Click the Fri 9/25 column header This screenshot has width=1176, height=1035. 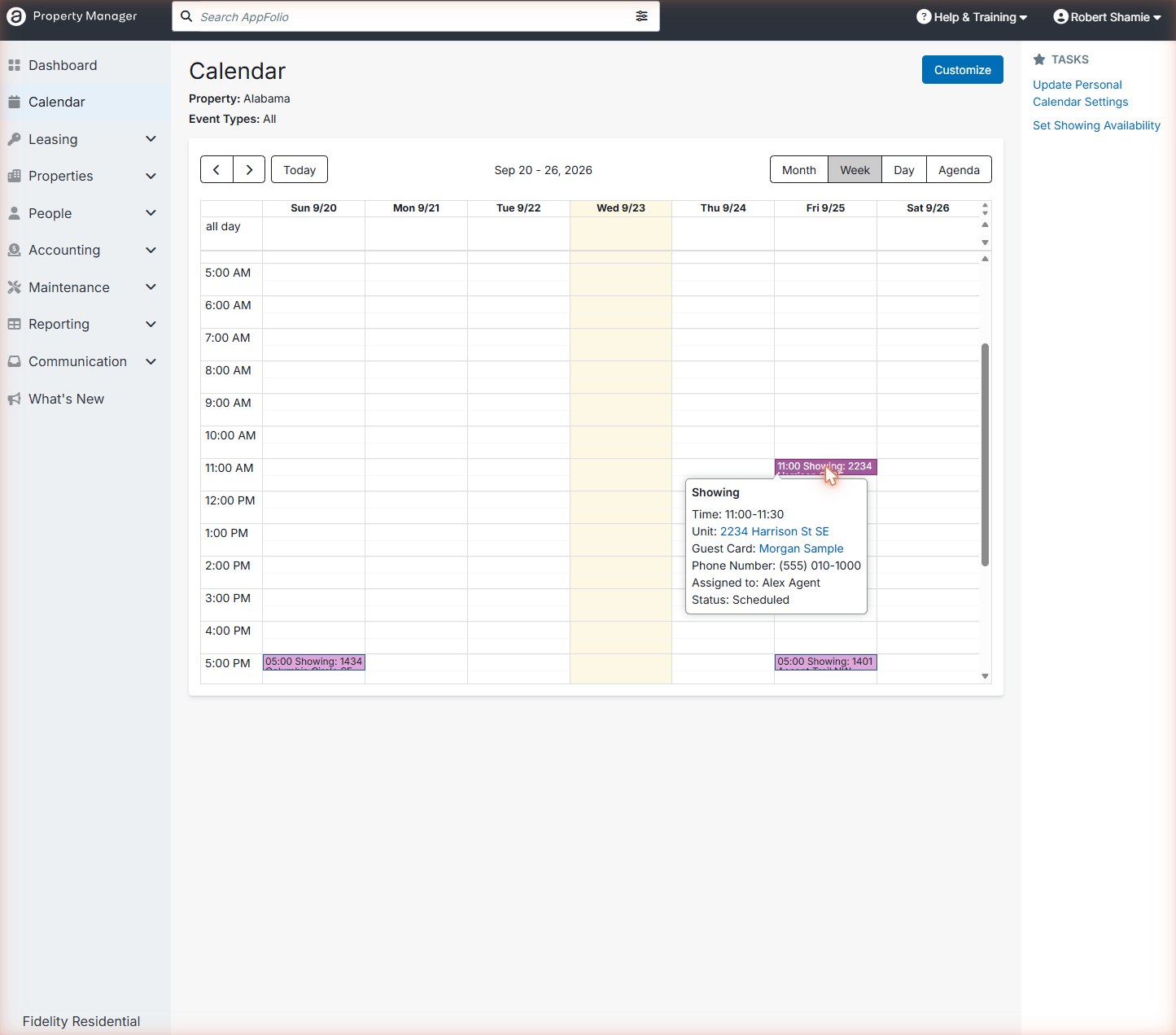tap(825, 208)
